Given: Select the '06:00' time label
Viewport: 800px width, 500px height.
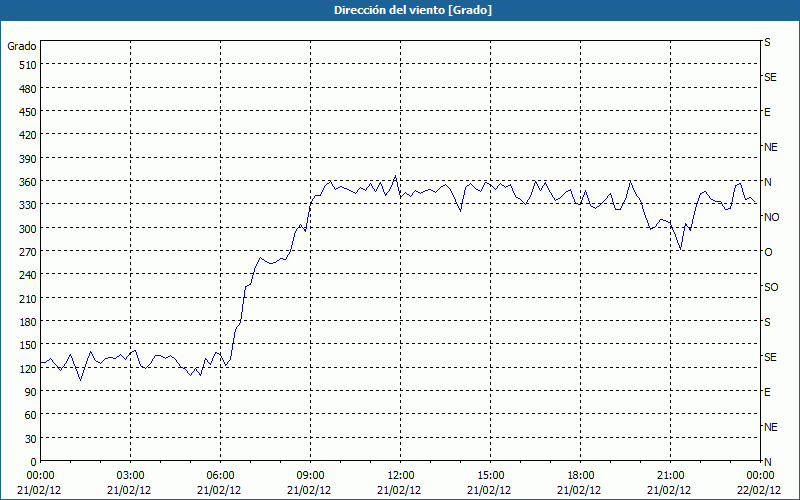Looking at the screenshot, I should [x=220, y=476].
